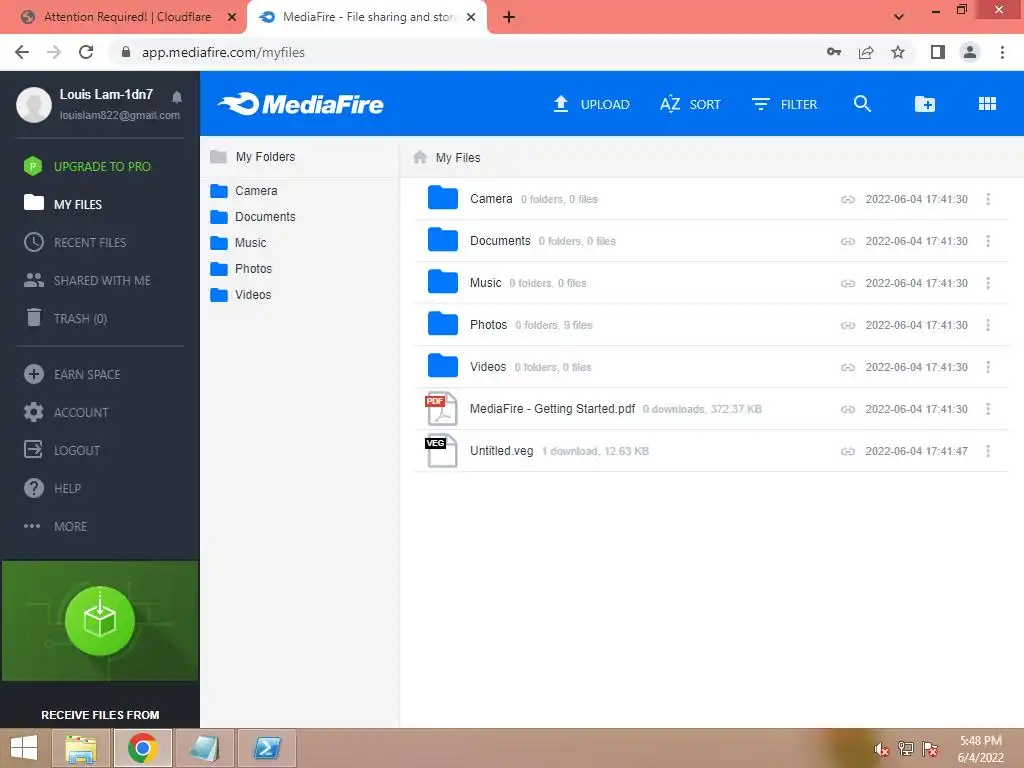Click share link icon for Getting Started.pdf

point(848,409)
